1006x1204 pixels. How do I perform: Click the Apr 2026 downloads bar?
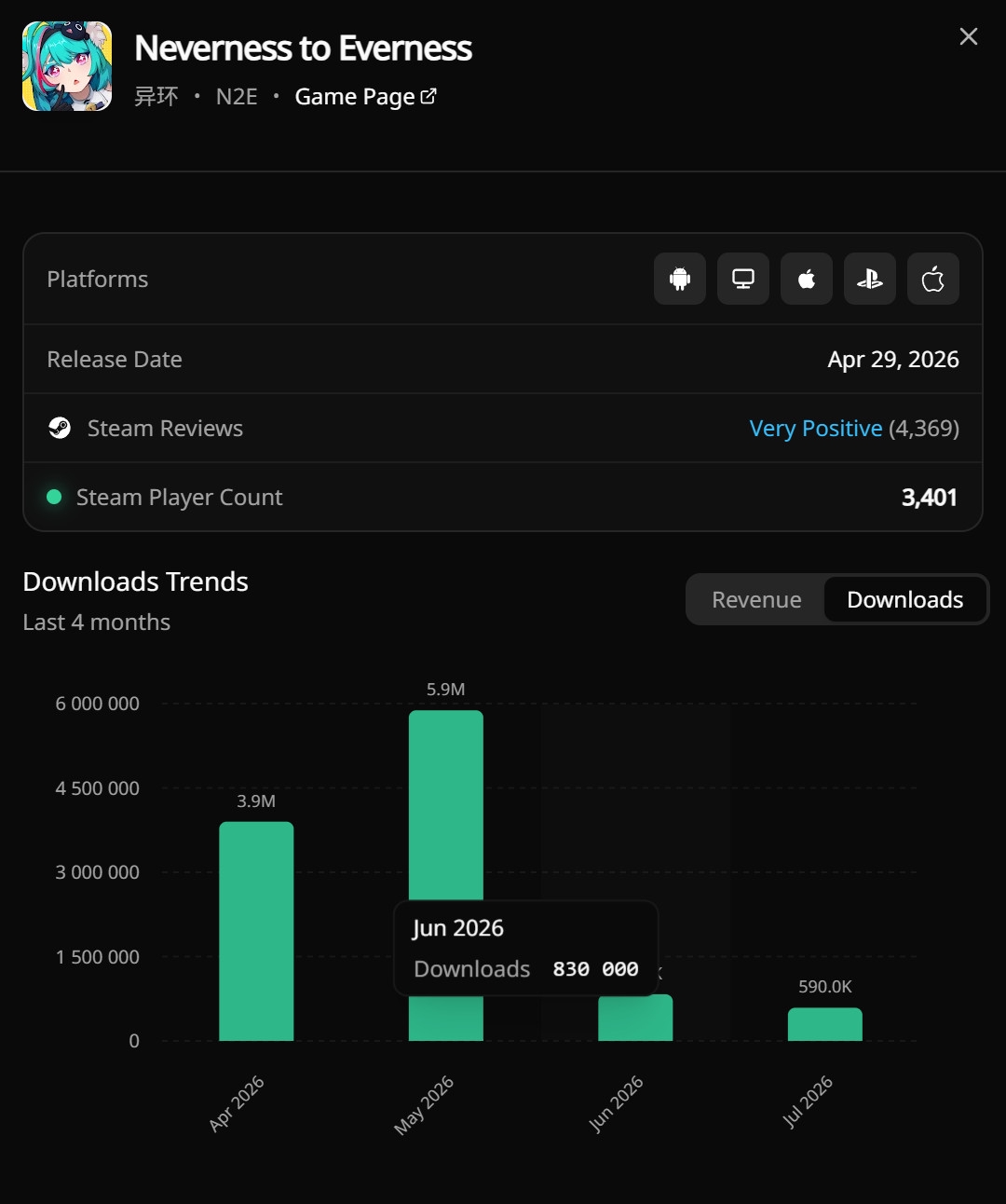pos(256,931)
